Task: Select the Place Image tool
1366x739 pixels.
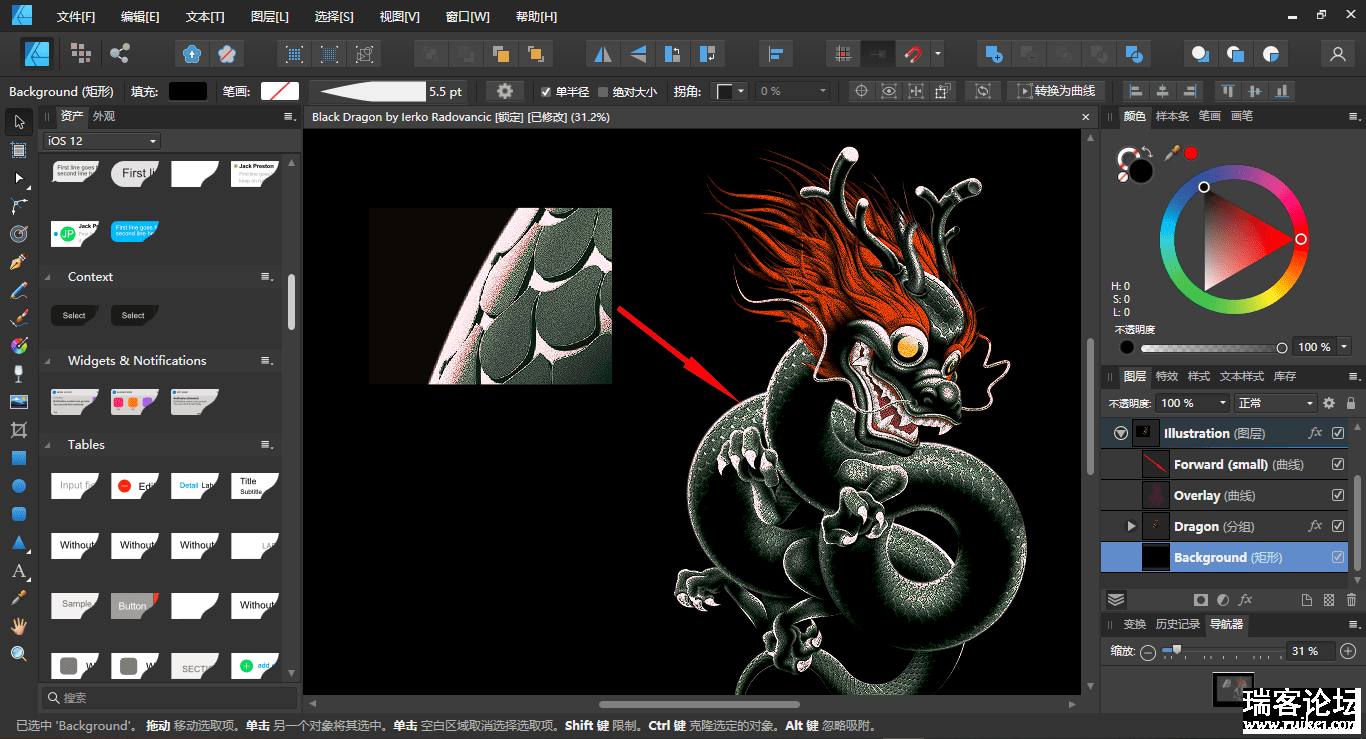Action: tap(19, 402)
